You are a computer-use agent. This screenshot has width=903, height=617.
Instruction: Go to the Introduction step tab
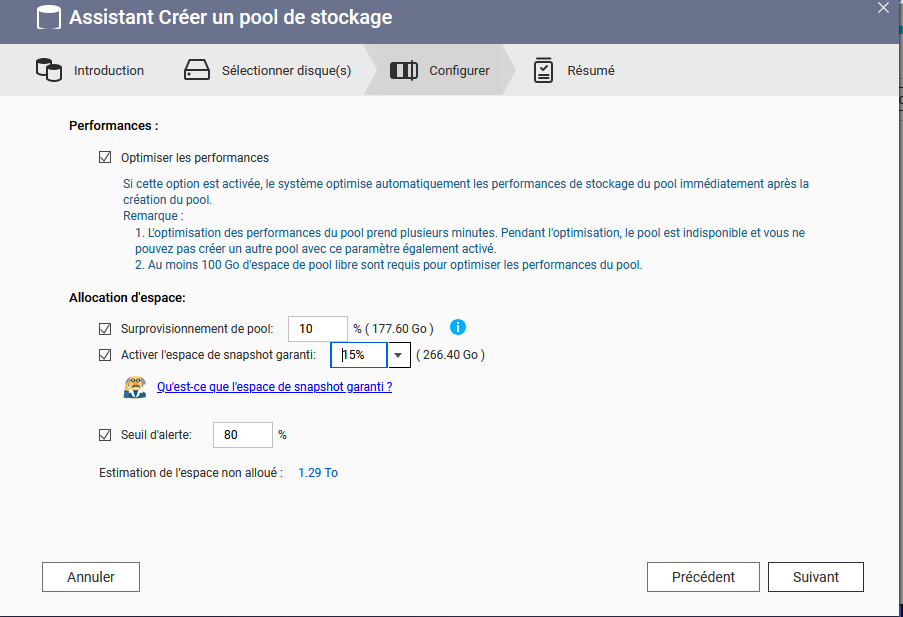click(108, 71)
